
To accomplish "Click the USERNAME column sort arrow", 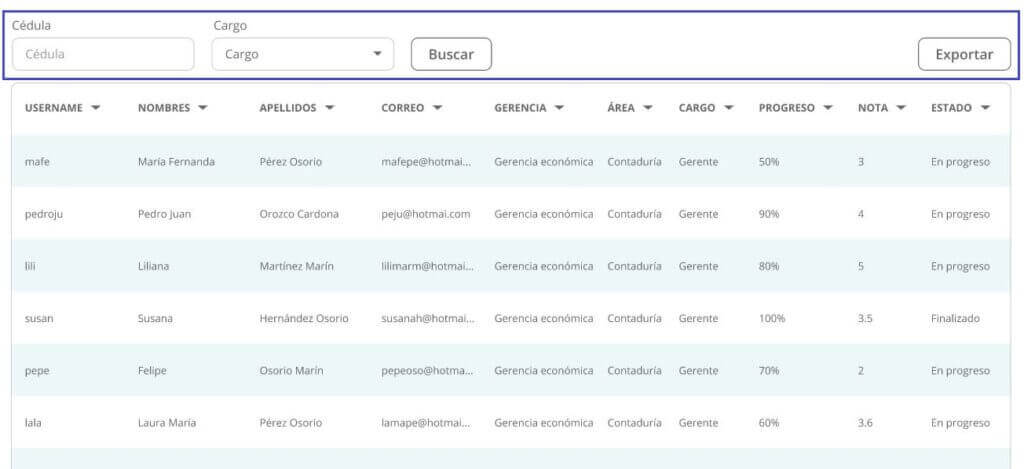I will tap(95, 108).
